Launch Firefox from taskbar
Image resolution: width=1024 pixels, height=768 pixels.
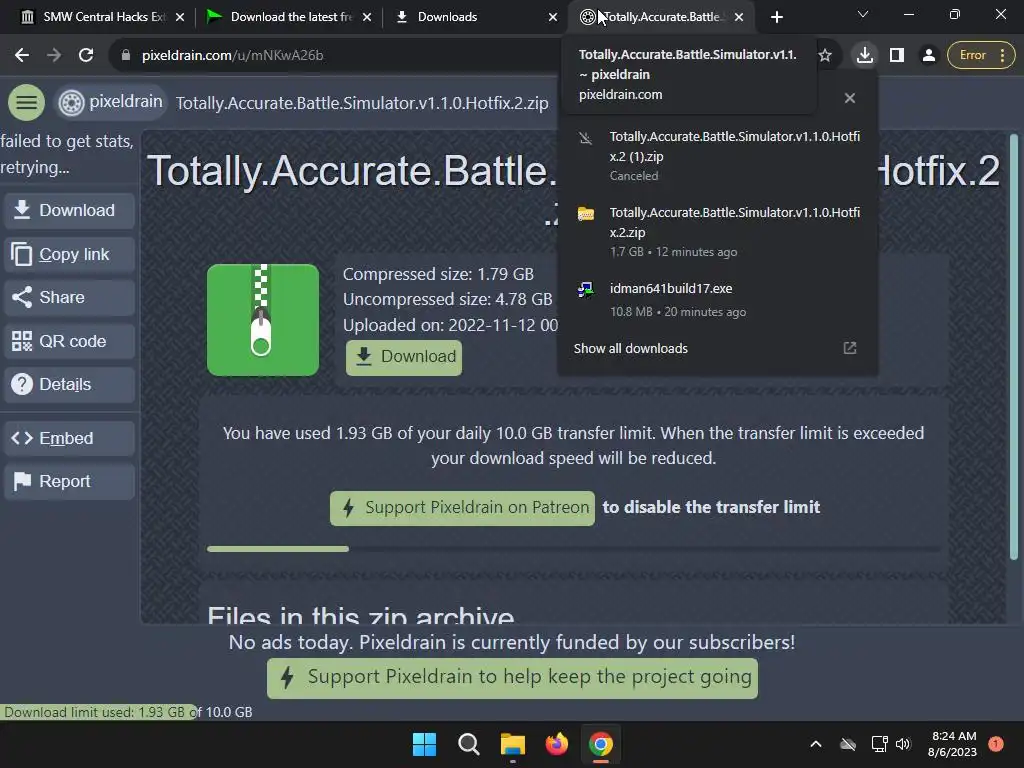(x=556, y=744)
